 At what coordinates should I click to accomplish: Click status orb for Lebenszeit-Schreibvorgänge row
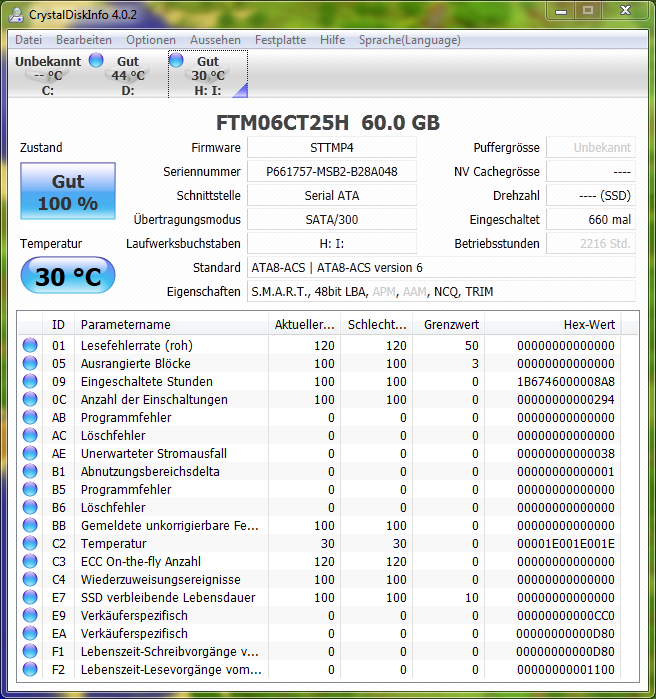click(x=30, y=651)
